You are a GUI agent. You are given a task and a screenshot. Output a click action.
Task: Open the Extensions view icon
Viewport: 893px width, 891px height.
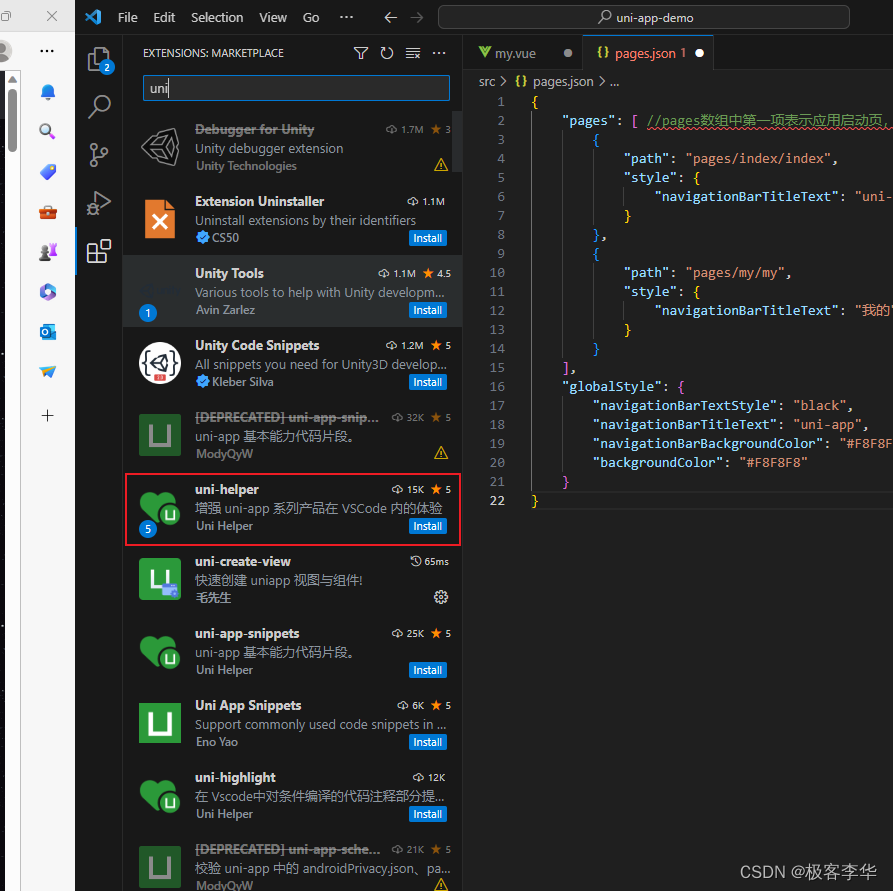(99, 251)
